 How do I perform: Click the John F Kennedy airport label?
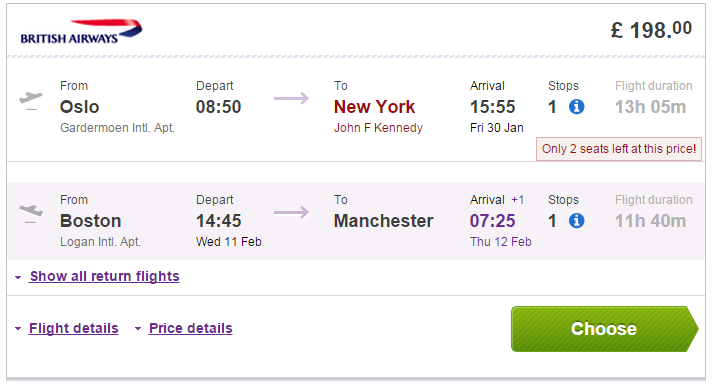point(378,128)
